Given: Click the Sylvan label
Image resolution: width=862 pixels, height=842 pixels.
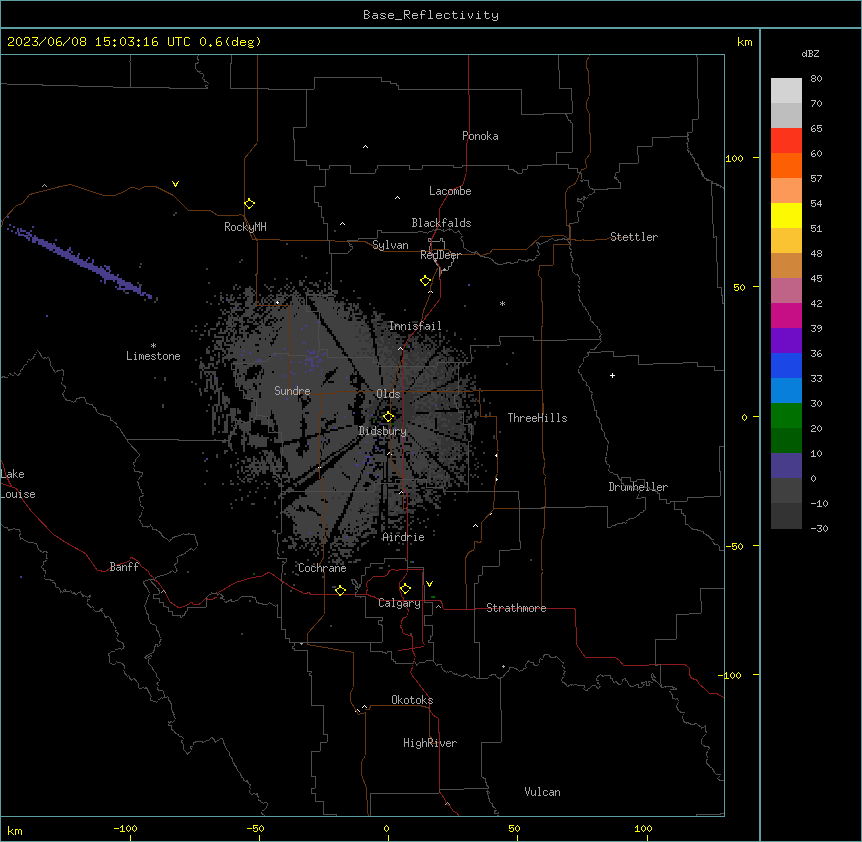Looking at the screenshot, I should pyautogui.click(x=390, y=245).
